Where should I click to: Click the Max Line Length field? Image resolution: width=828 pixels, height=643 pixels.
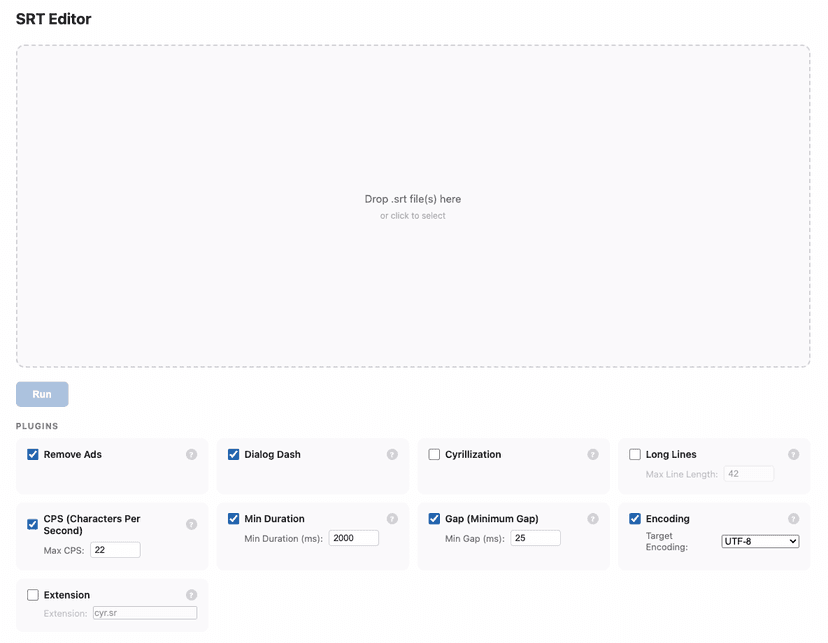(x=748, y=474)
